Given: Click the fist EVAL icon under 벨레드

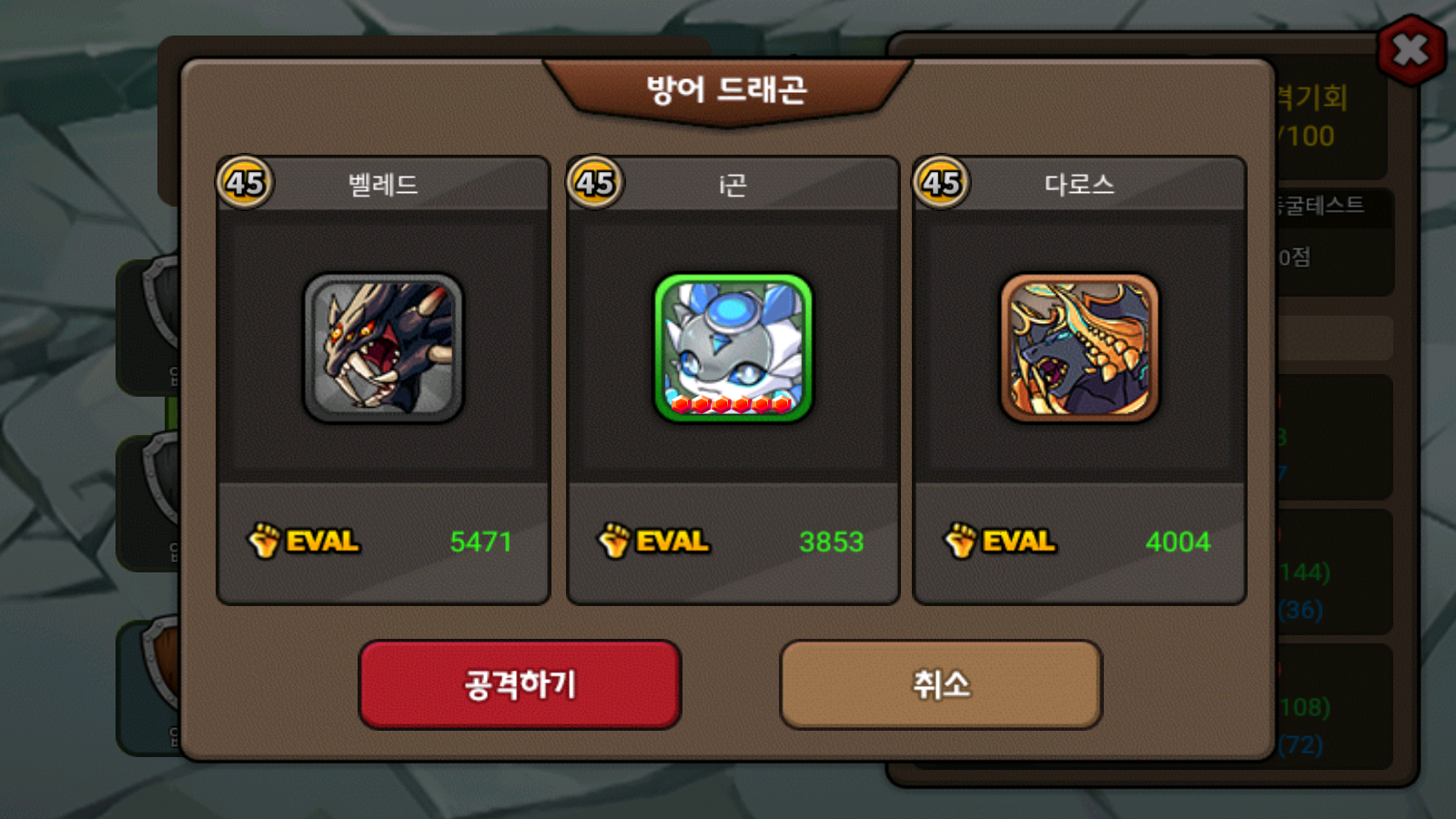Looking at the screenshot, I should click(x=264, y=541).
